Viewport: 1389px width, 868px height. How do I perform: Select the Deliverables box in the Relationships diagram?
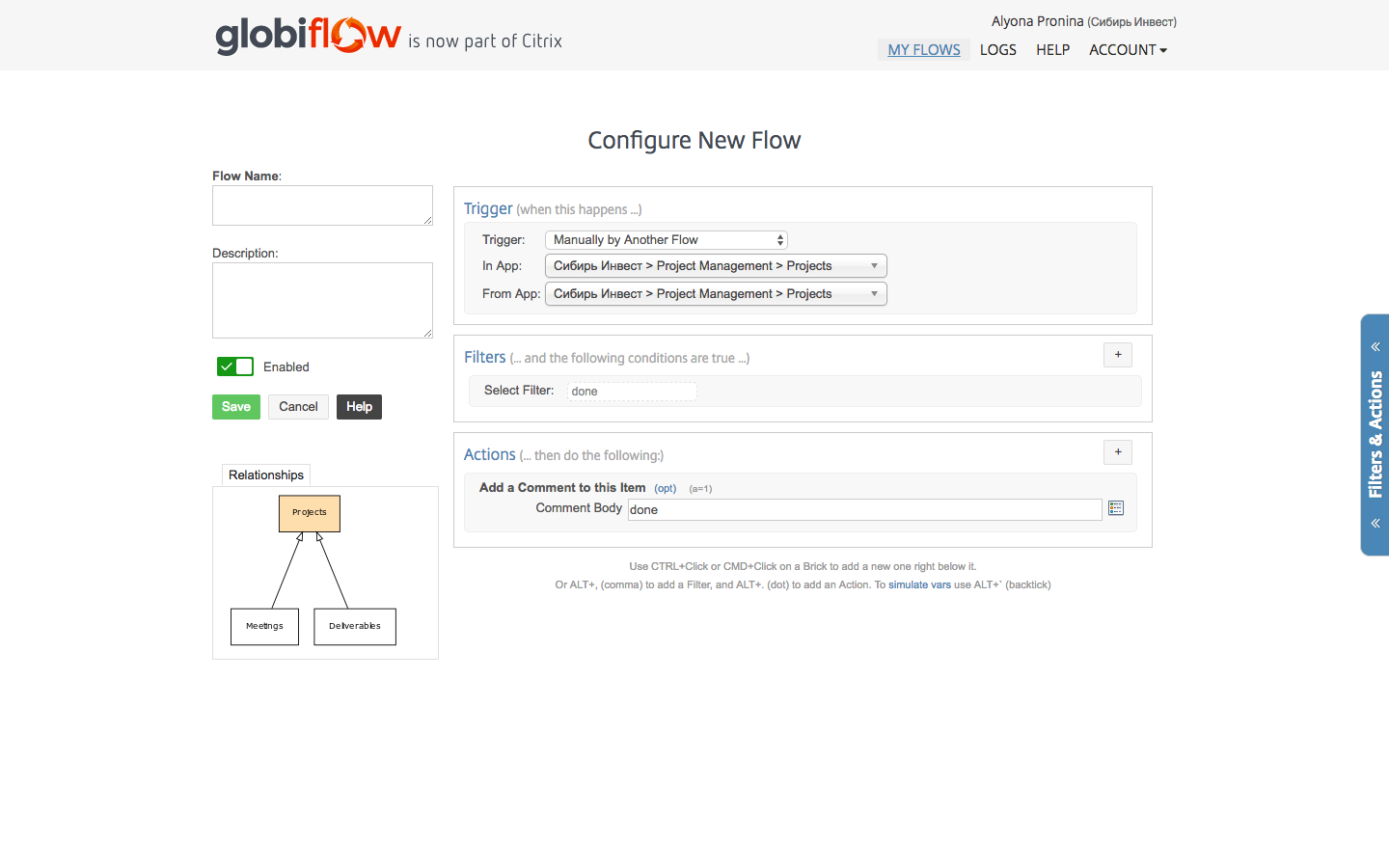[x=354, y=626]
